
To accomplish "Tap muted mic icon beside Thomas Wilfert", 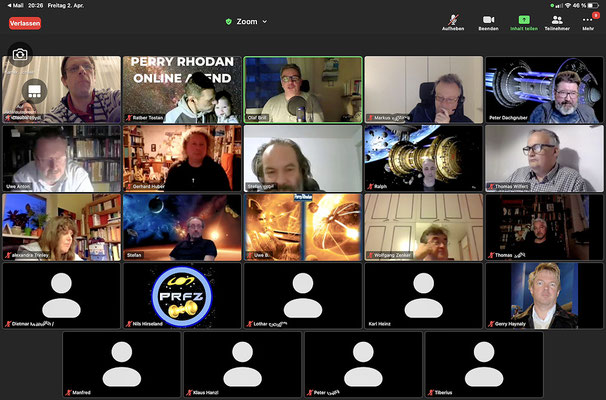I will coord(491,187).
